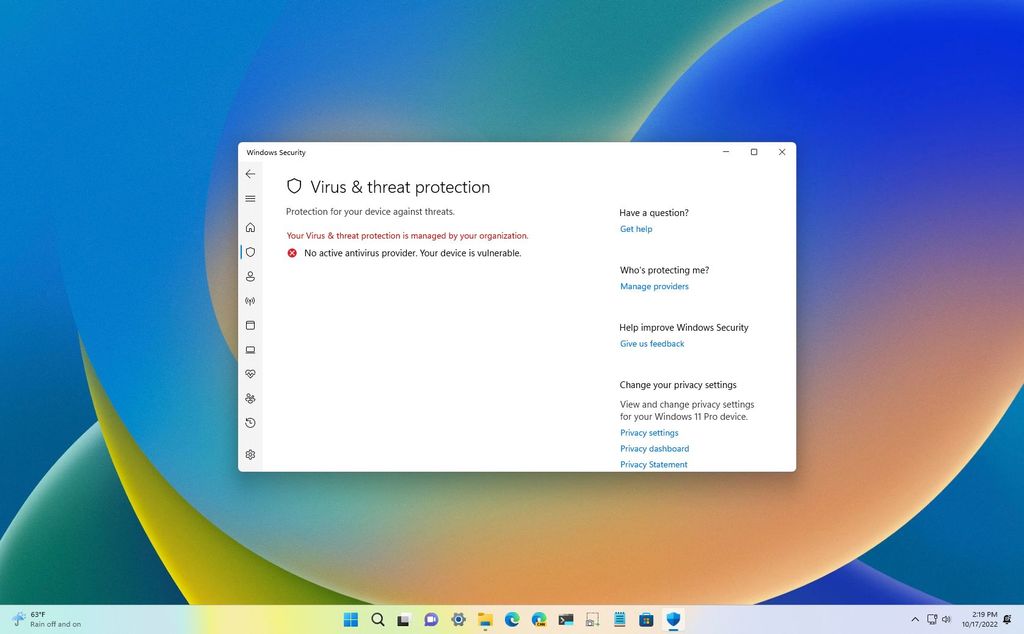Open Device security from the sidebar
Image resolution: width=1024 pixels, height=634 pixels.
[250, 350]
